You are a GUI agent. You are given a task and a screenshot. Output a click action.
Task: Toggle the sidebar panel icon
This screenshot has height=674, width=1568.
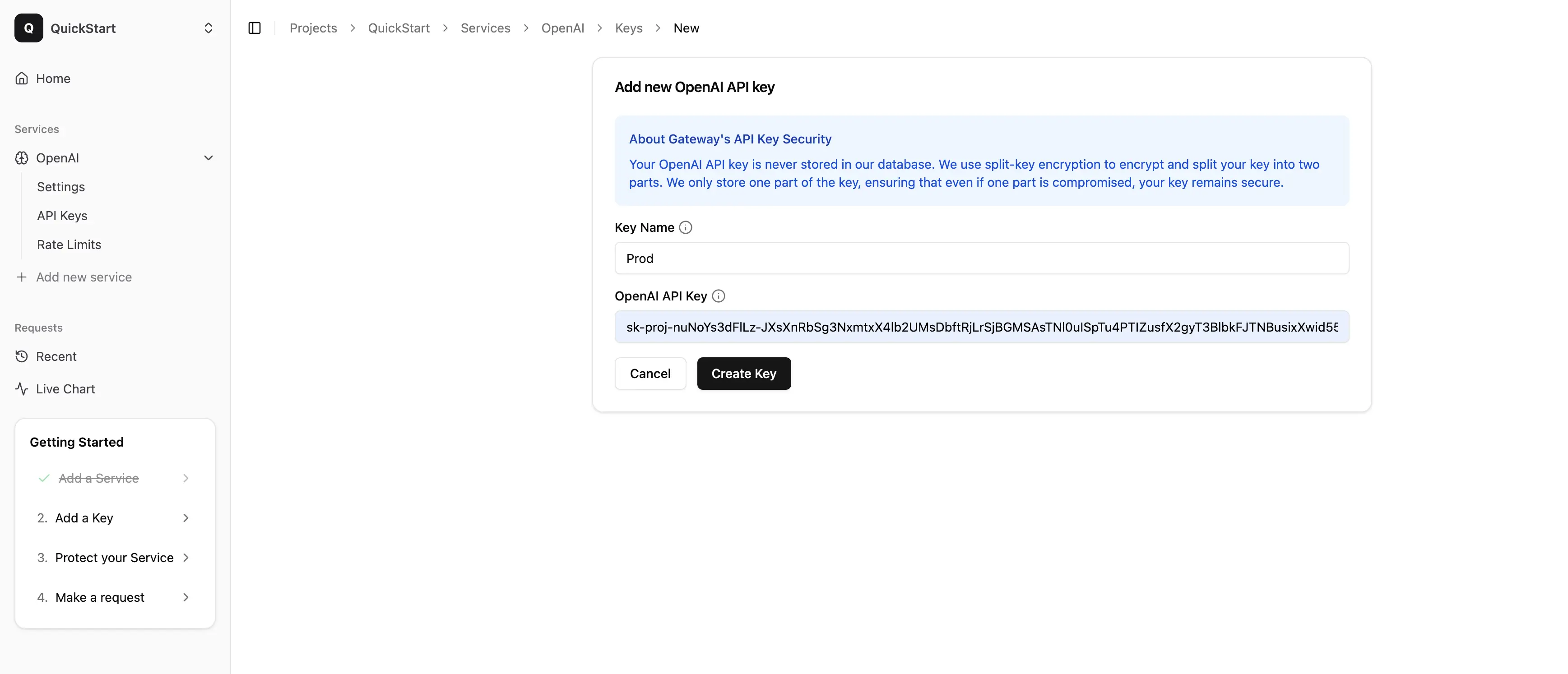255,28
